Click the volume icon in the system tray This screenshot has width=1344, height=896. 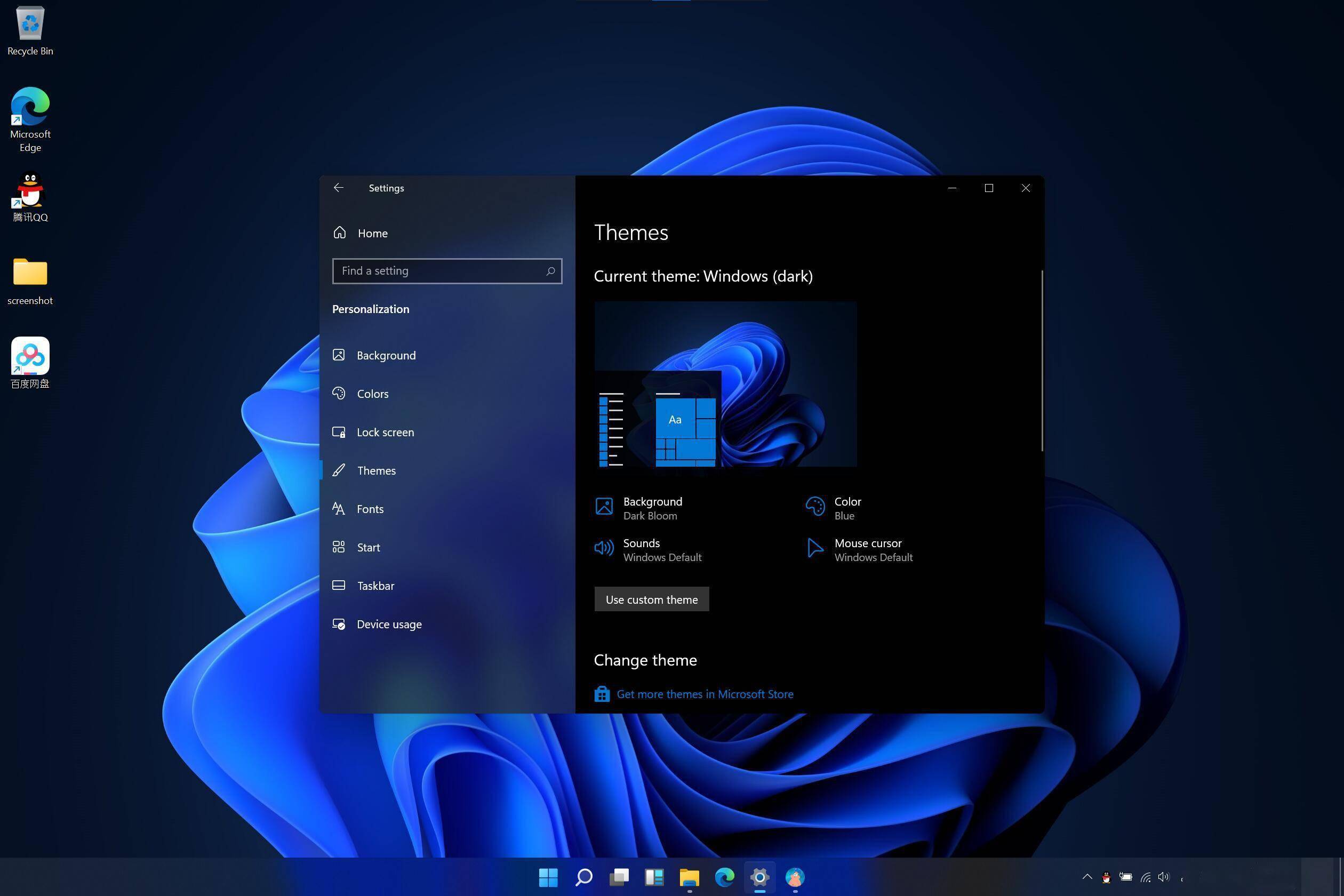tap(1163, 877)
